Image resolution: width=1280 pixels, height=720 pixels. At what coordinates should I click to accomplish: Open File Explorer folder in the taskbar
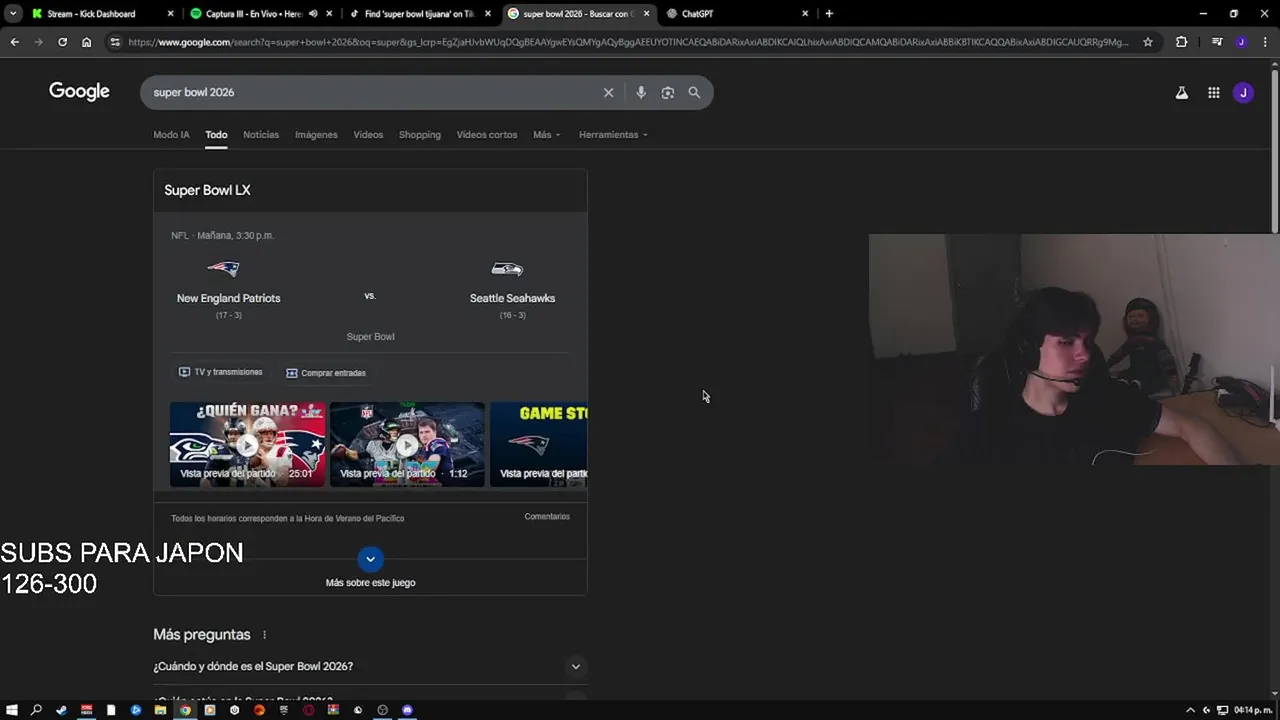click(x=160, y=710)
